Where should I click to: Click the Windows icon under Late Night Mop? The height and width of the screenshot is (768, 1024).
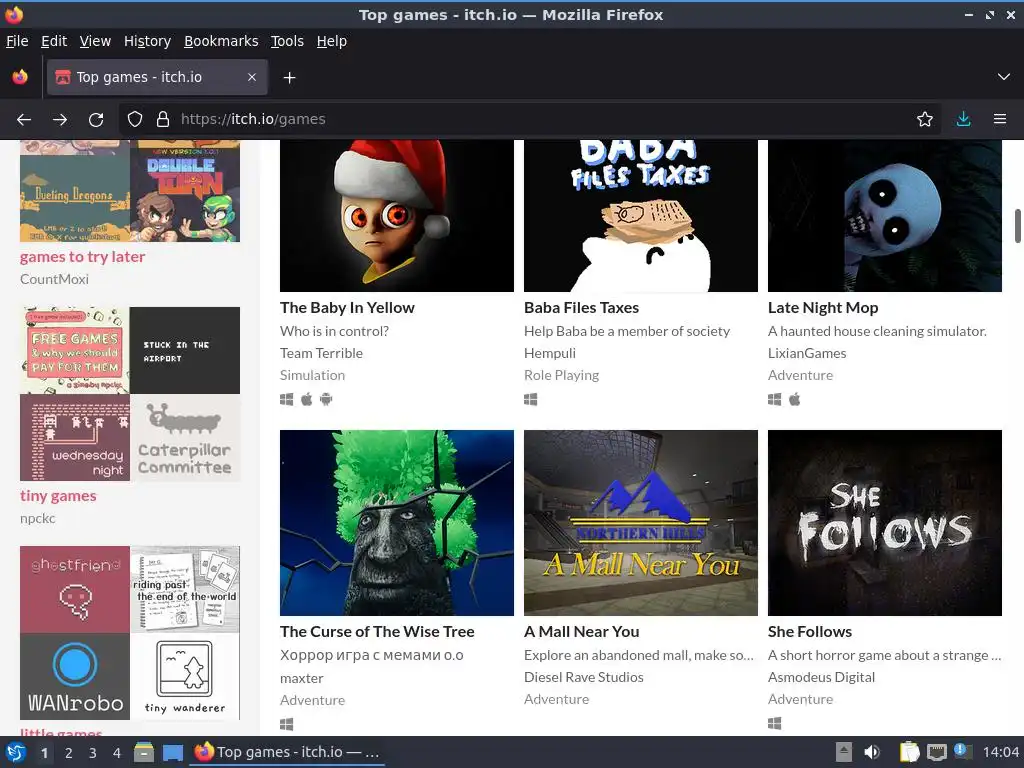(x=775, y=399)
